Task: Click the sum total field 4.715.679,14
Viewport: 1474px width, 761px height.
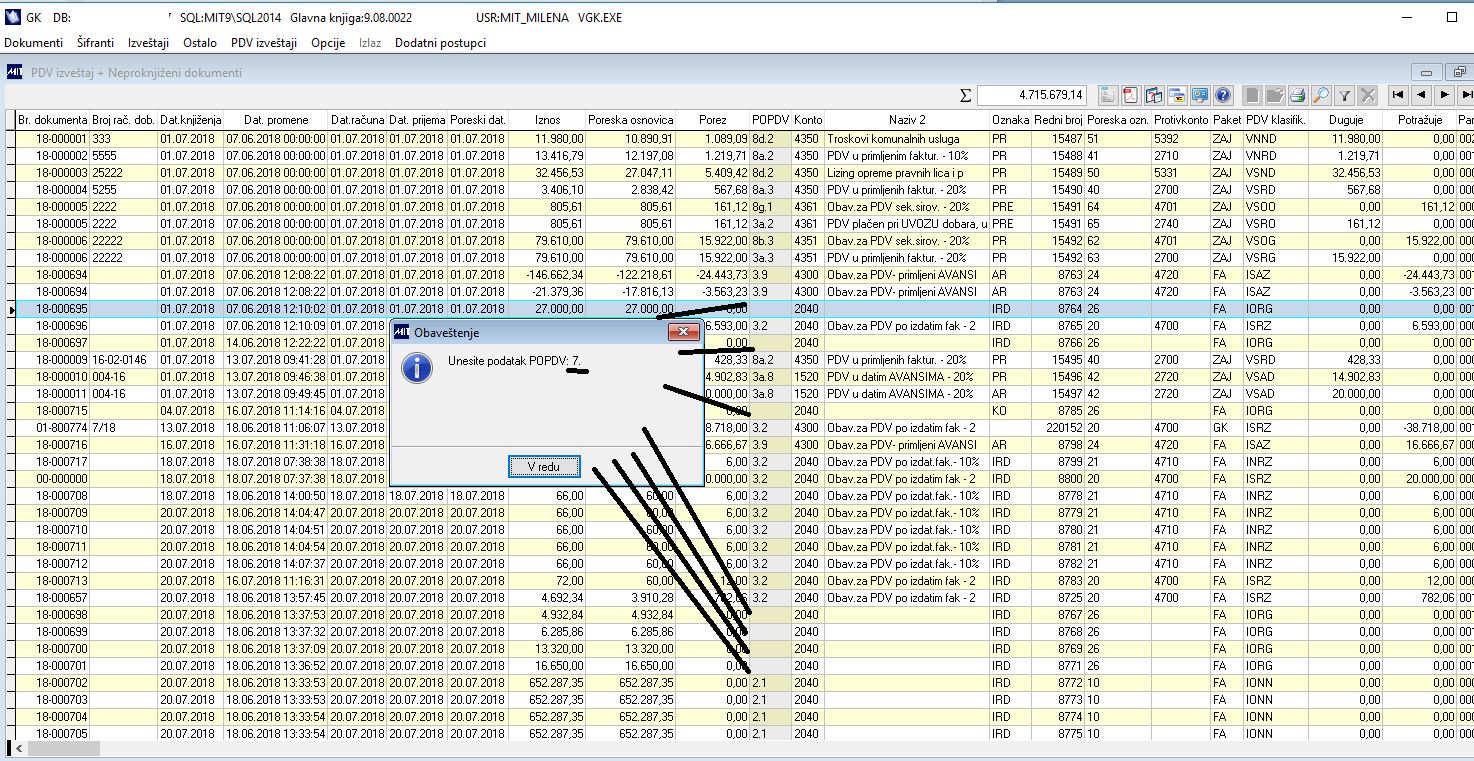Action: (x=1033, y=95)
